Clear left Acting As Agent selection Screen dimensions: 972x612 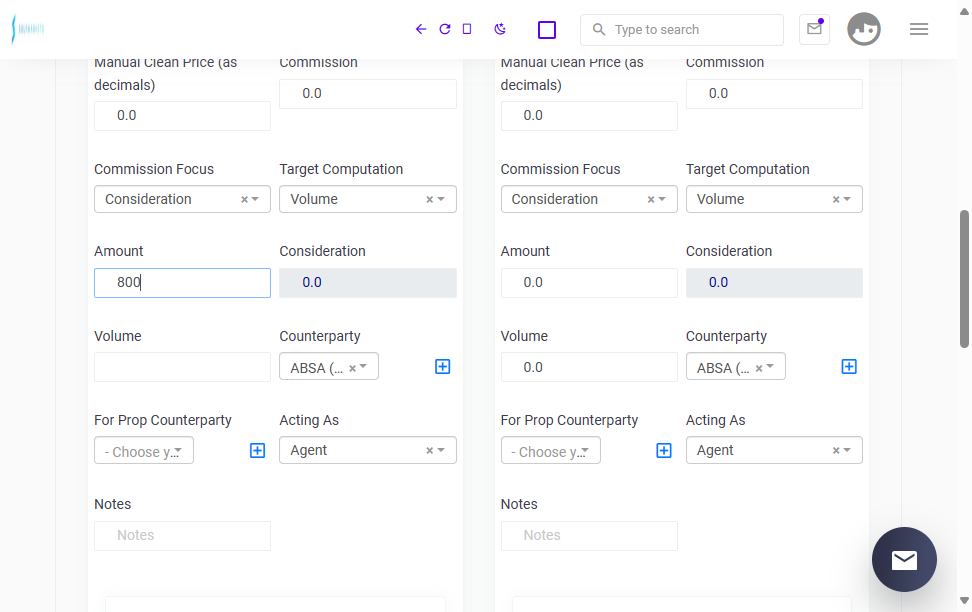point(429,451)
